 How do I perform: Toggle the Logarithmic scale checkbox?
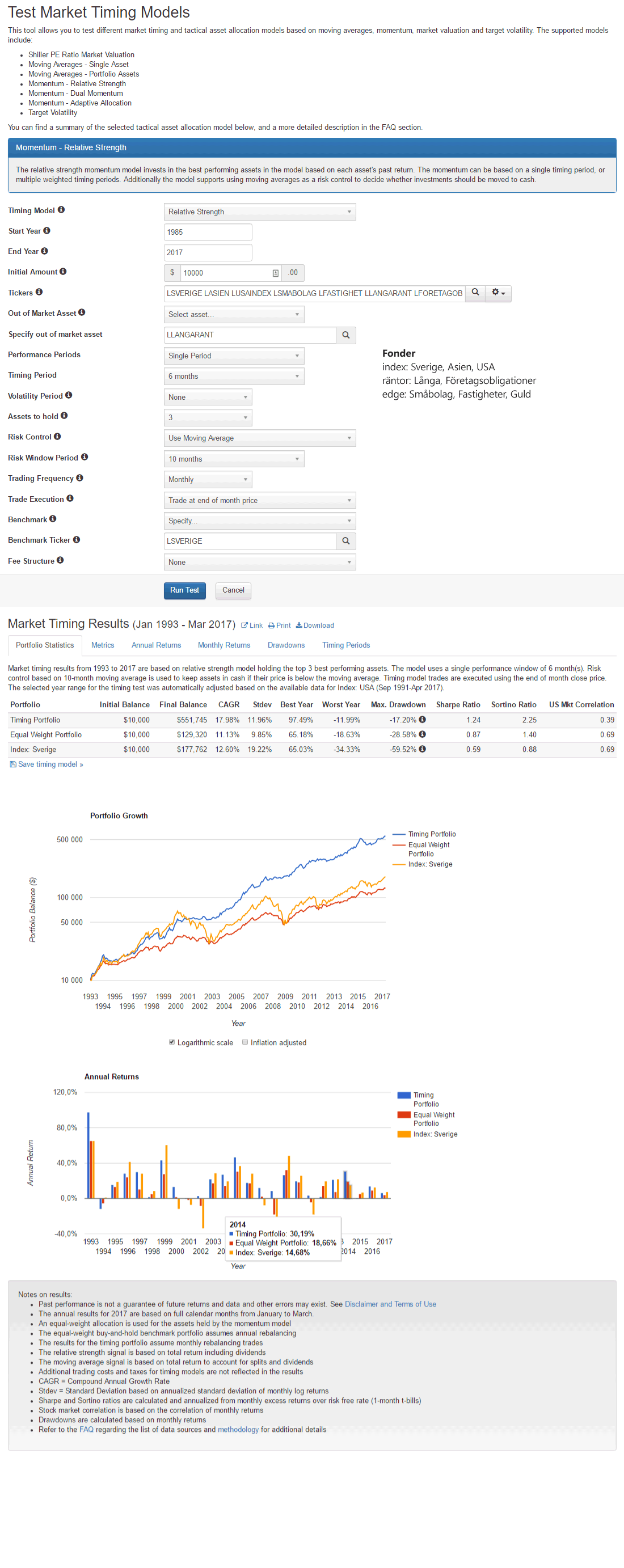tap(172, 1042)
